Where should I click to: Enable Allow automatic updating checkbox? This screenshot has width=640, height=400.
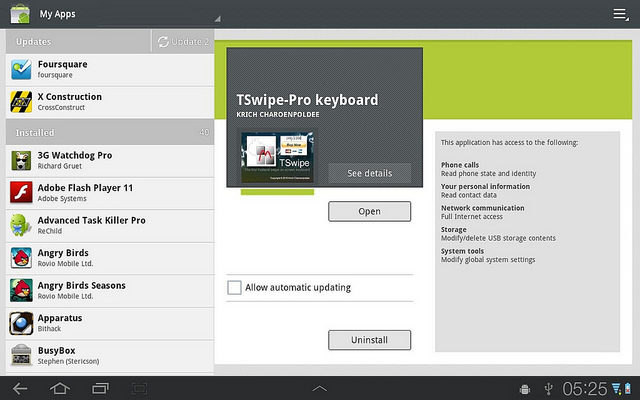tap(234, 287)
